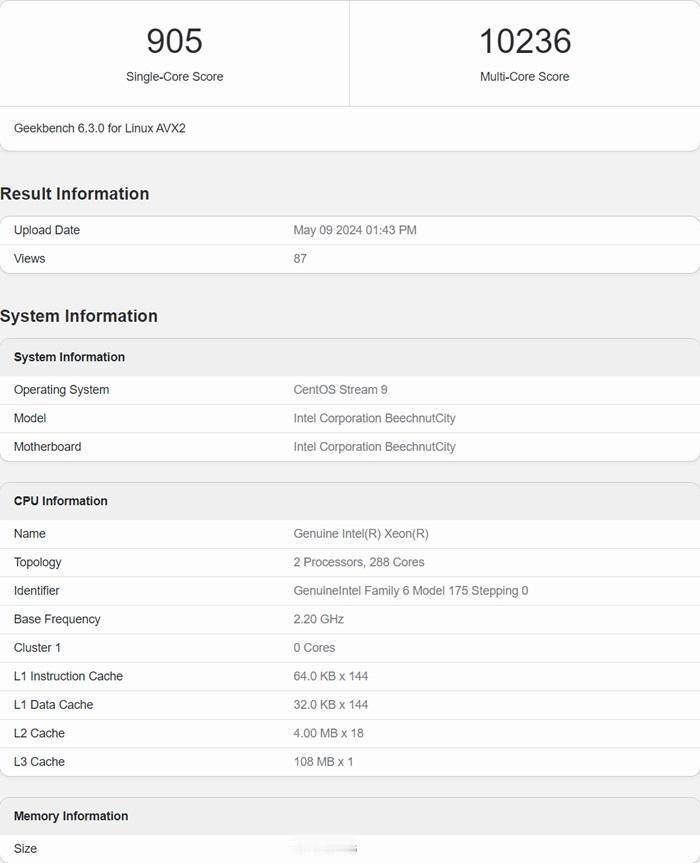700x863 pixels.
Task: Click the Base Frequency label
Action: click(57, 620)
